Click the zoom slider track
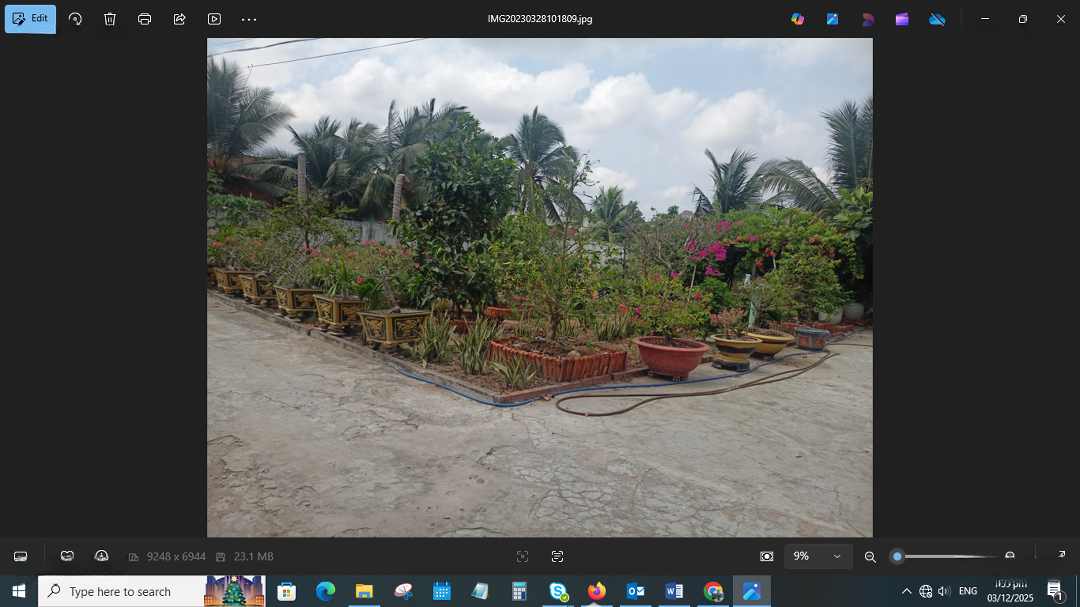This screenshot has height=607, width=1080. [950, 556]
